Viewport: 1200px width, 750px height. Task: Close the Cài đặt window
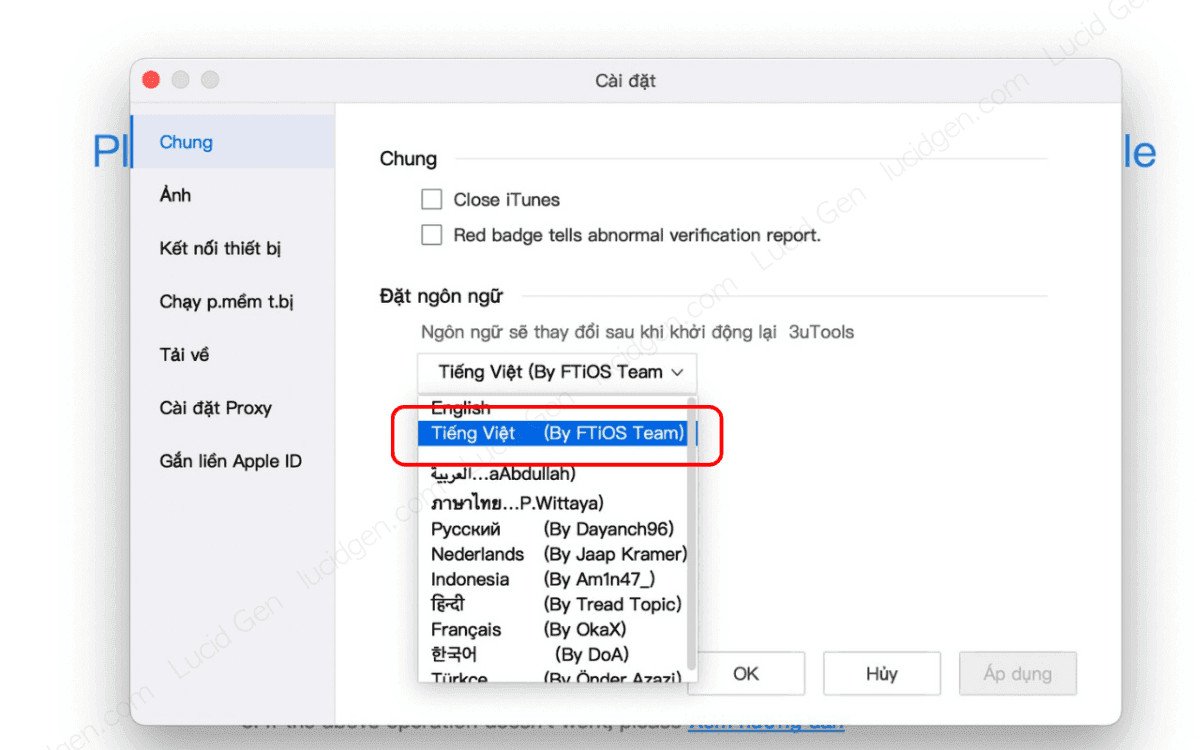[151, 80]
